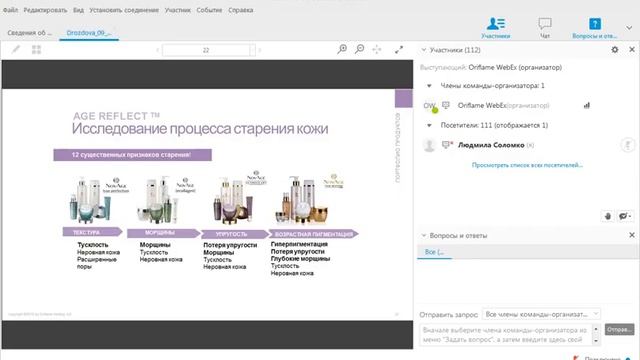Open the Участники panel icon
Viewport: 640px width, 360px height.
pyautogui.click(x=496, y=28)
